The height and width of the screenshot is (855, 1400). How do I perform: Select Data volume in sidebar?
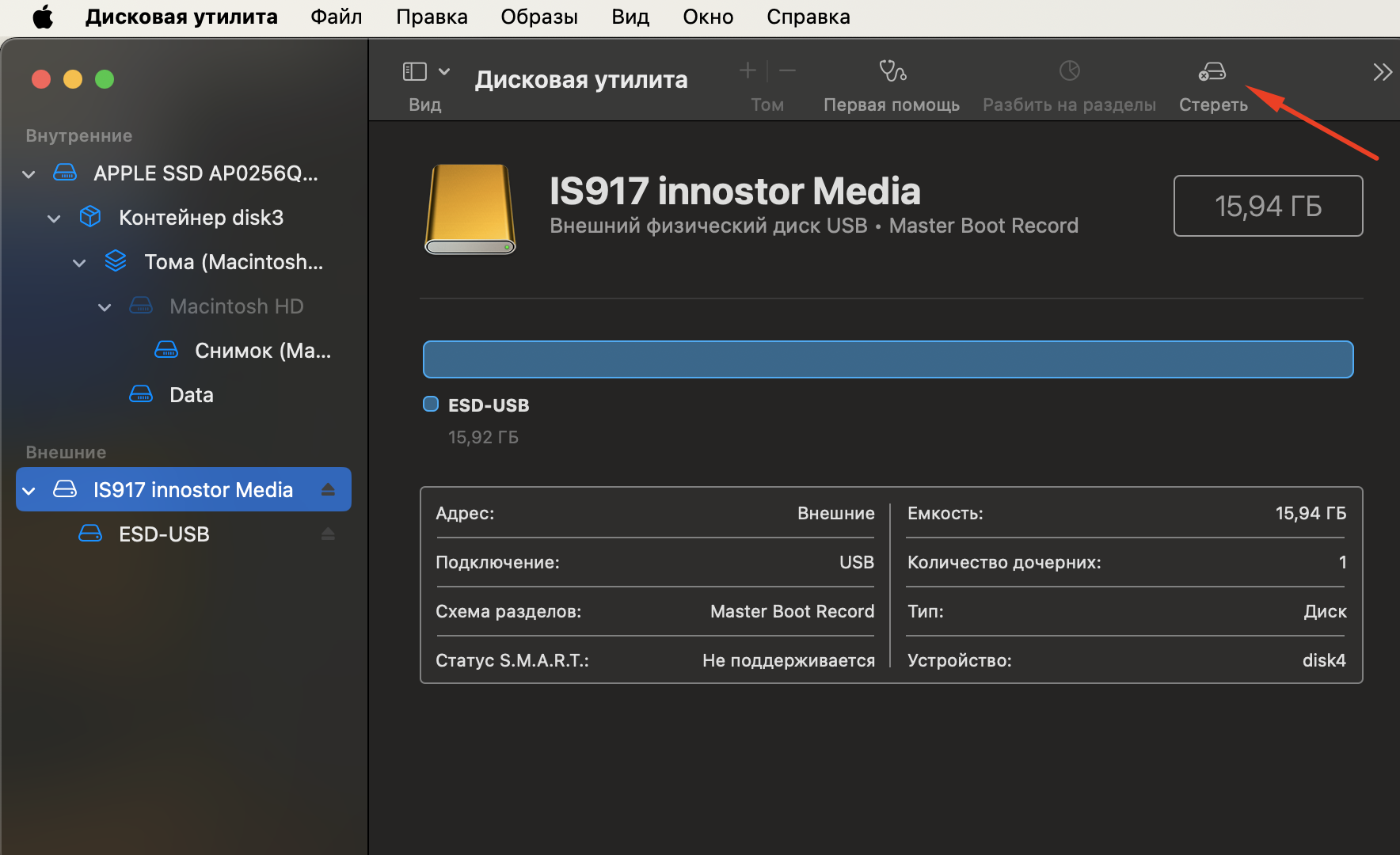184,395
